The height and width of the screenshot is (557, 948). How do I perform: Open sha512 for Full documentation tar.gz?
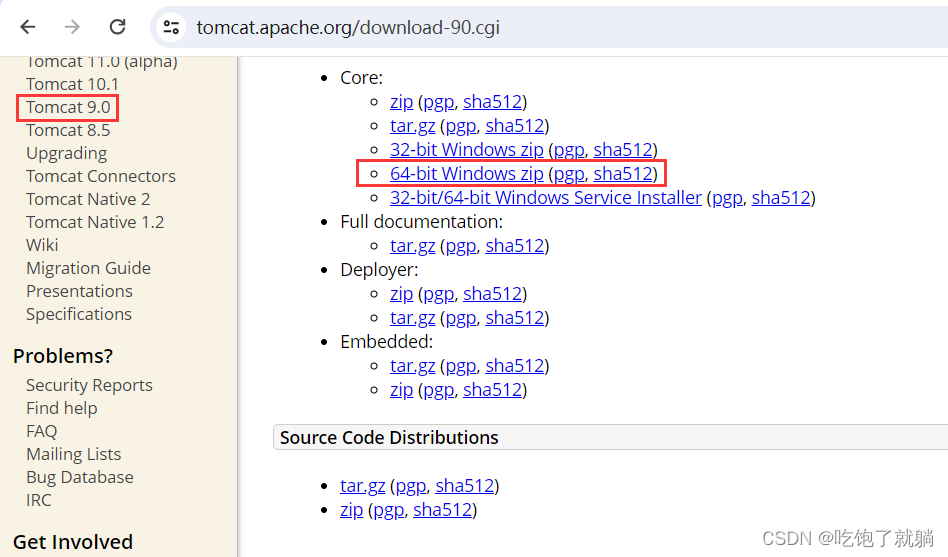click(x=515, y=246)
